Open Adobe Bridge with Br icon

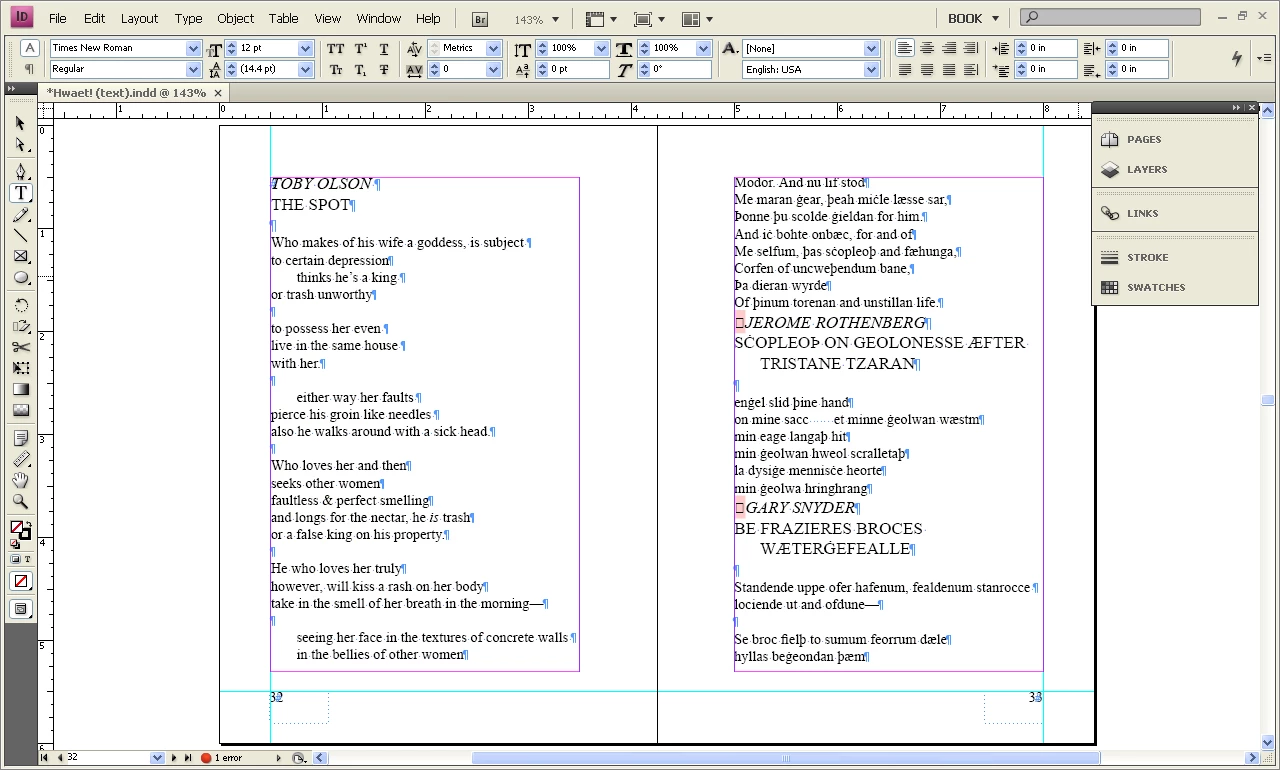point(481,19)
